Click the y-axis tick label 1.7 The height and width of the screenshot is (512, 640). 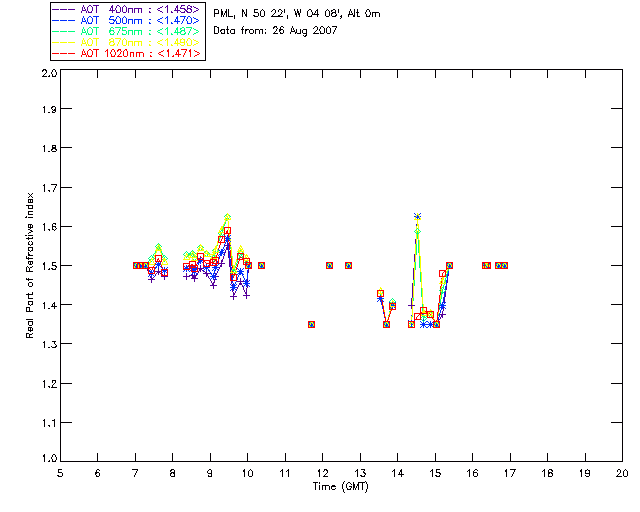tap(49, 188)
